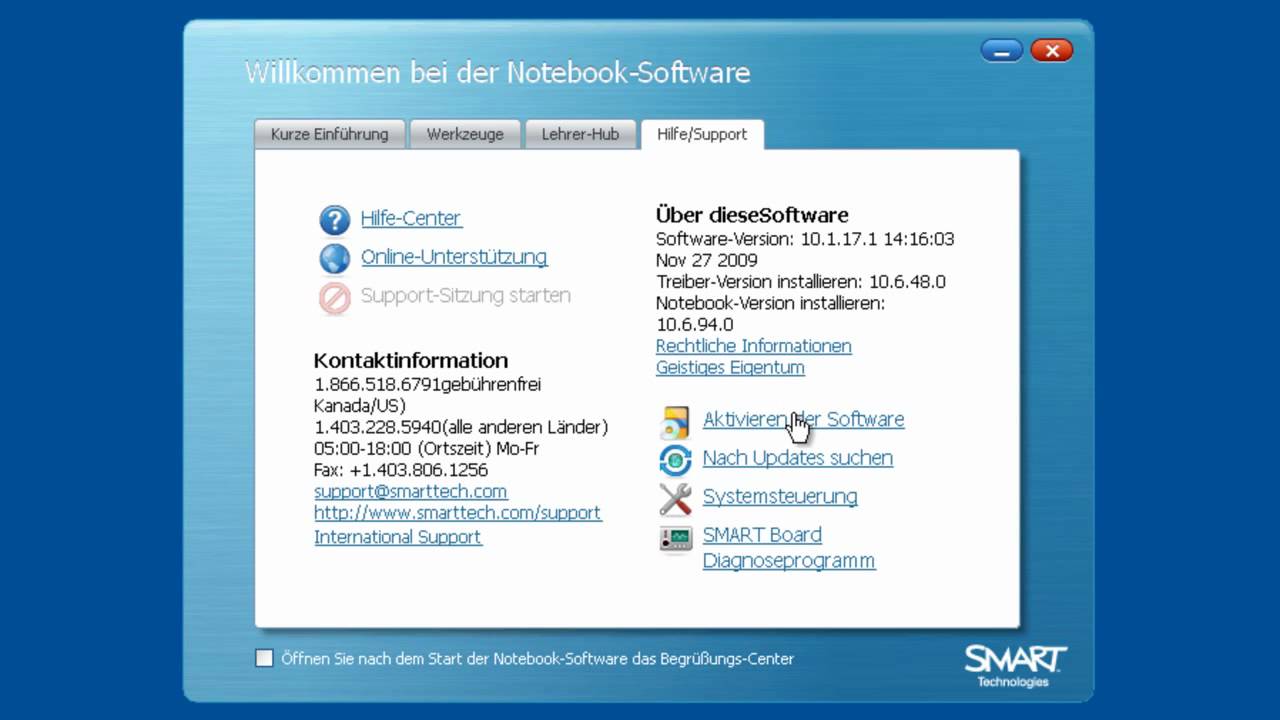Open the Werkzeuge tab
The image size is (1280, 720).
(465, 134)
